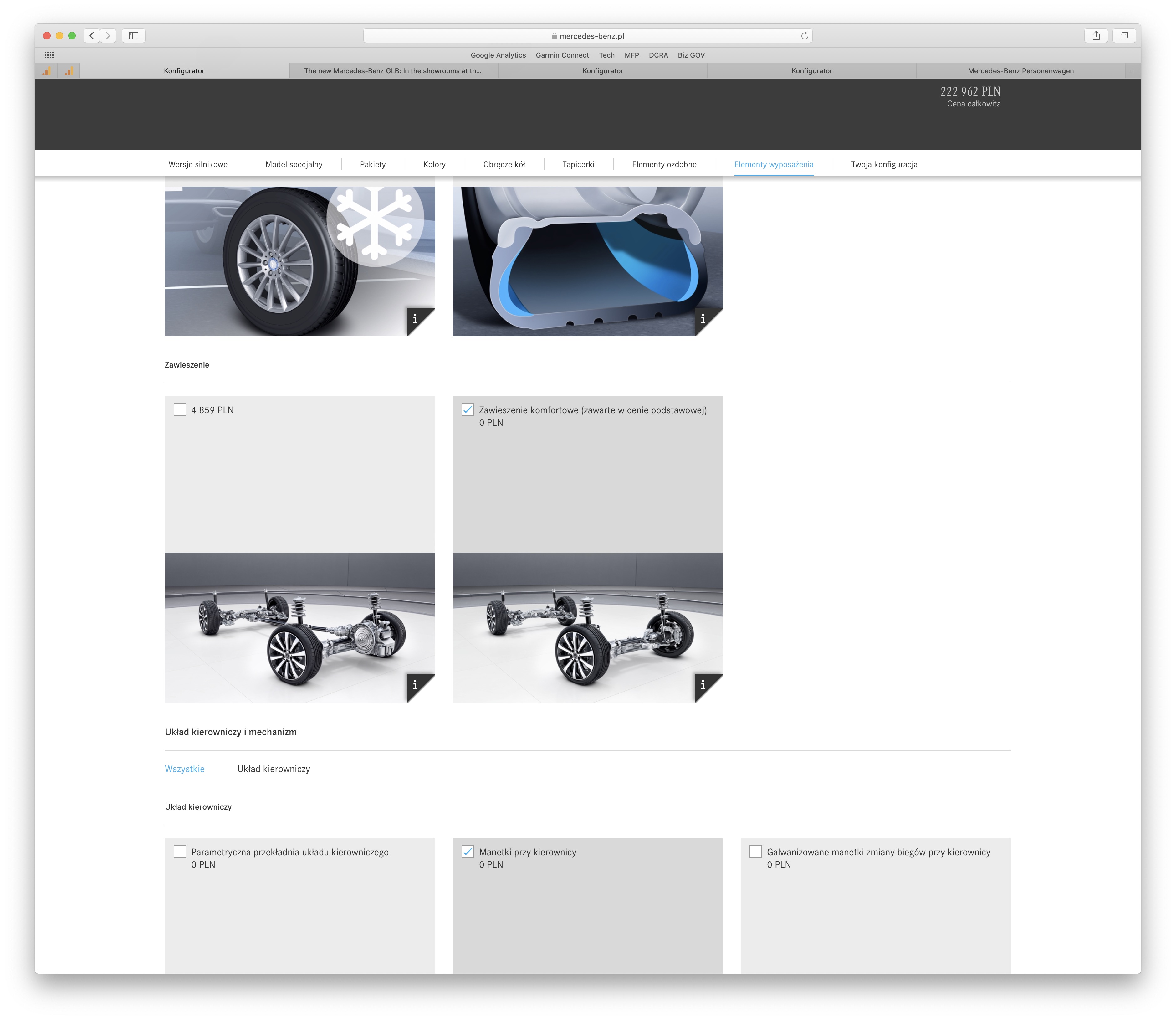Click the 222 962 PLN total price

pos(970,91)
